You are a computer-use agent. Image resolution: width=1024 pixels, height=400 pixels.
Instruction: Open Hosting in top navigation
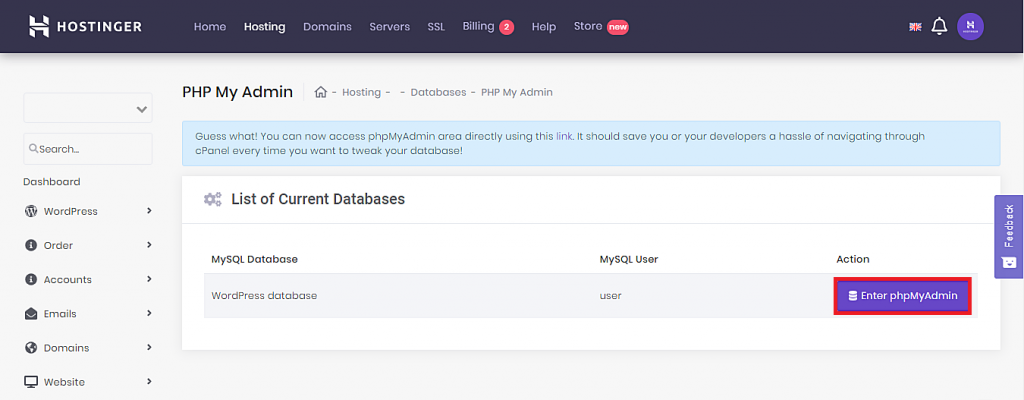click(264, 27)
